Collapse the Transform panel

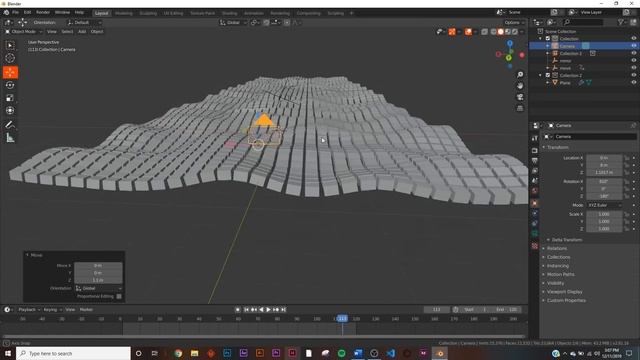(x=558, y=147)
